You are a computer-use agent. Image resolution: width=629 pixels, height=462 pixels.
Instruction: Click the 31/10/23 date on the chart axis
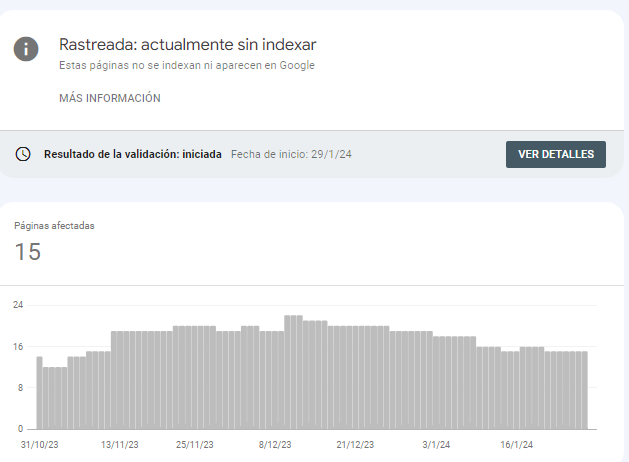(x=39, y=445)
